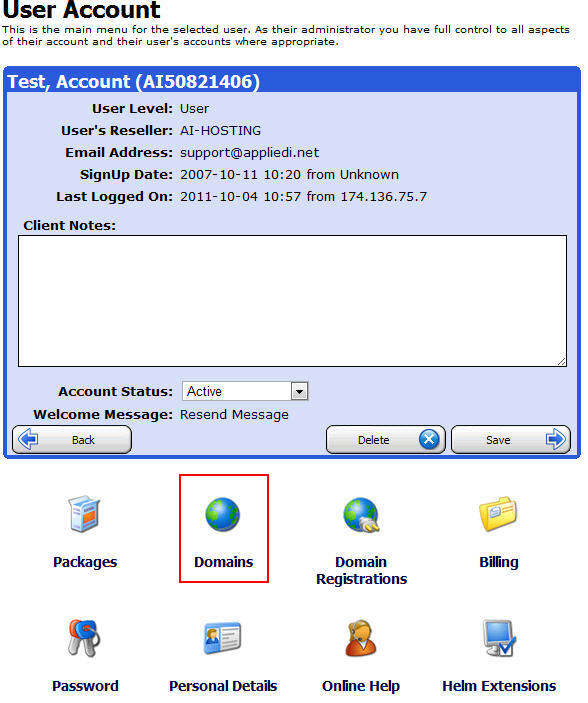Delete the user account

(385, 440)
